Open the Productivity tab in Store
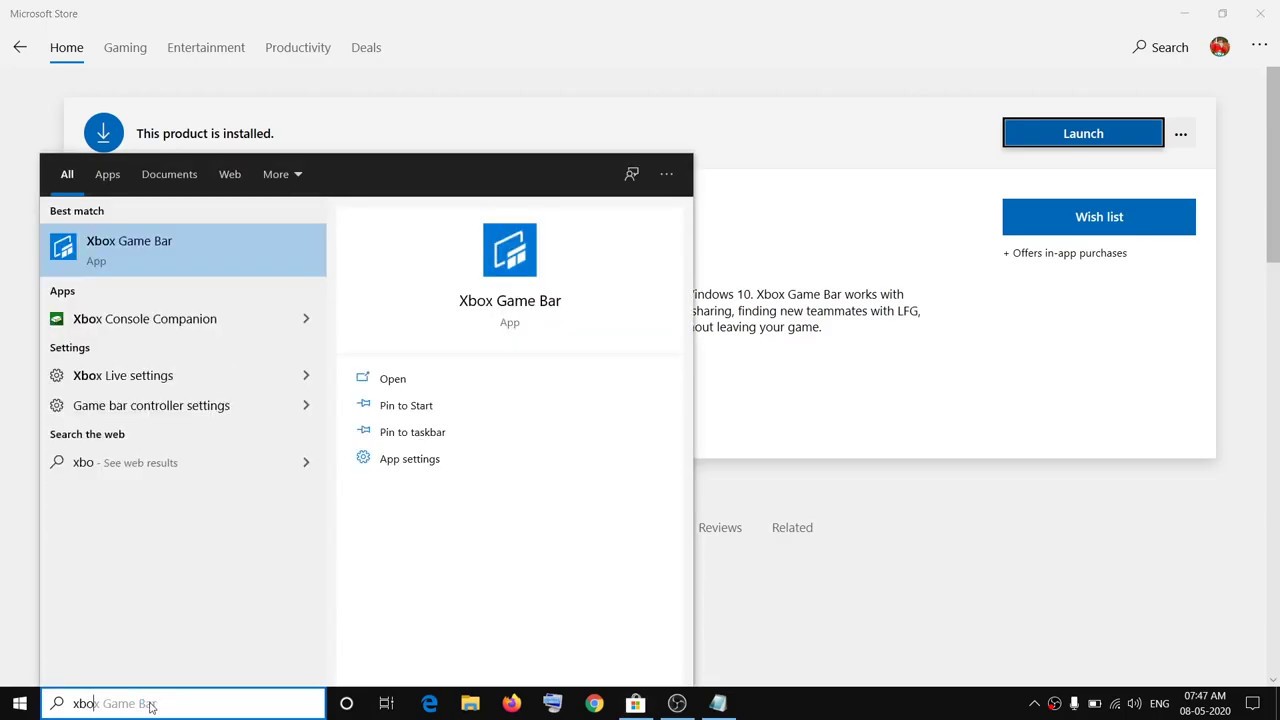The width and height of the screenshot is (1280, 720). (x=298, y=47)
